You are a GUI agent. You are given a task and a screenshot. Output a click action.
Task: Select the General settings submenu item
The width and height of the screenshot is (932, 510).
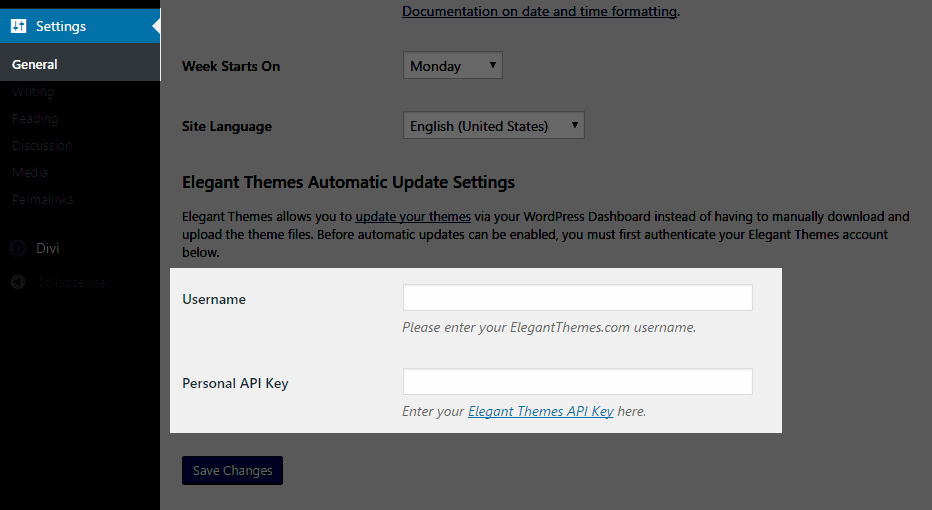[35, 64]
